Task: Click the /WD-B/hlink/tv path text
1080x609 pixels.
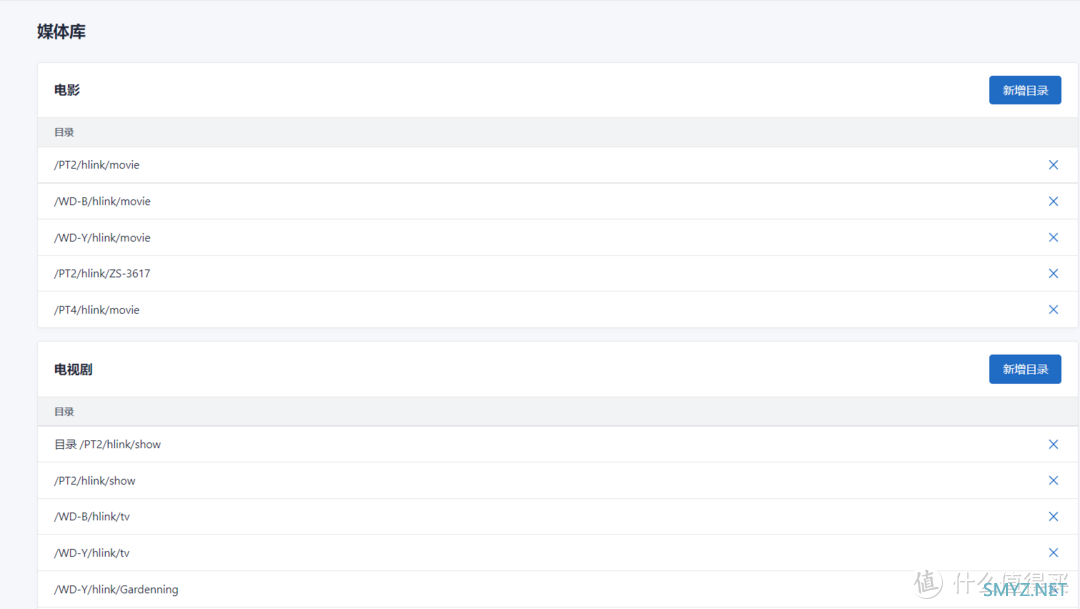Action: pos(92,517)
